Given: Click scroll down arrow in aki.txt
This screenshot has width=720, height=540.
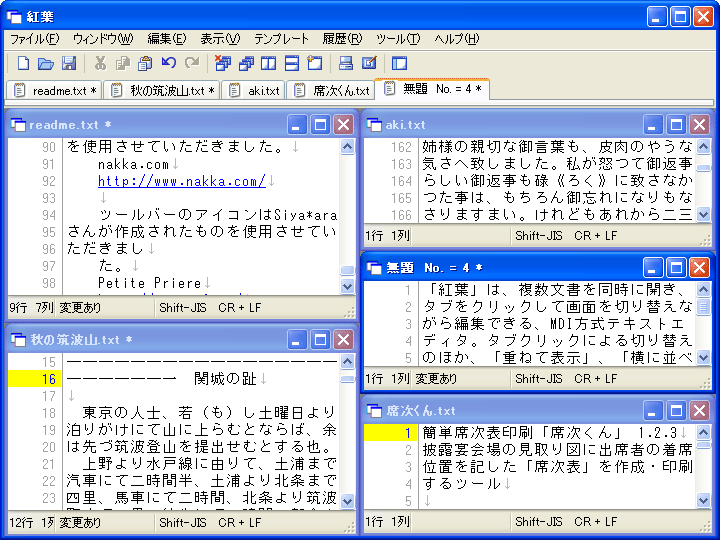Looking at the screenshot, I should click(703, 214).
